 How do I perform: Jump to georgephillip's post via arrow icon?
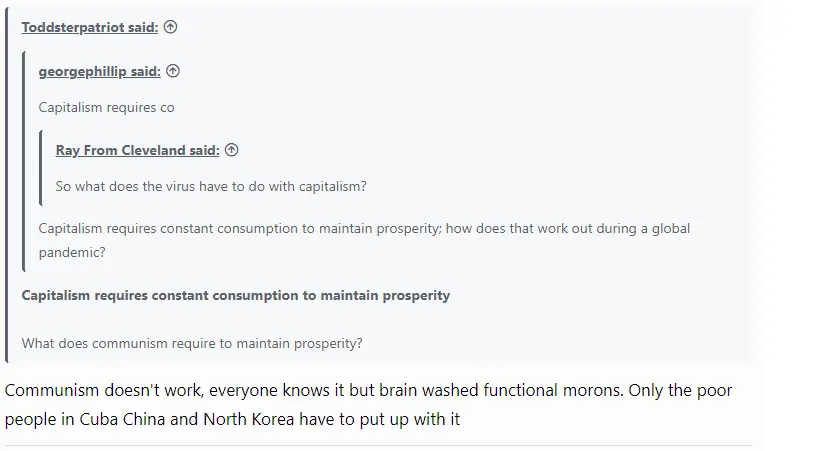(173, 71)
